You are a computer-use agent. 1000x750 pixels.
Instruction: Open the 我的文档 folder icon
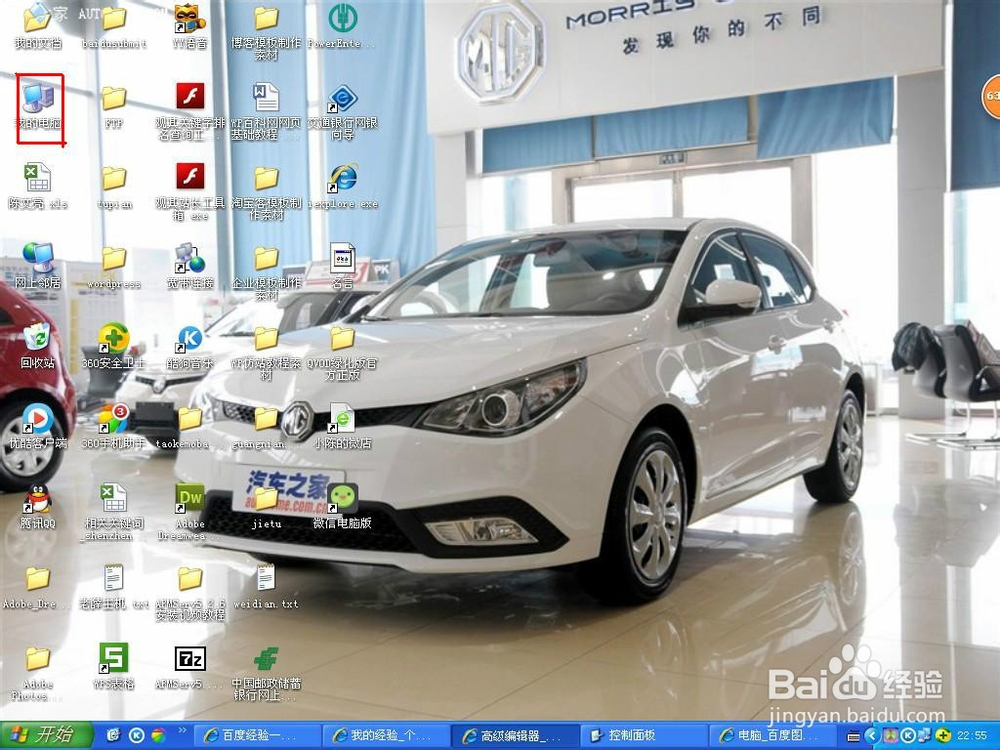[x=37, y=18]
